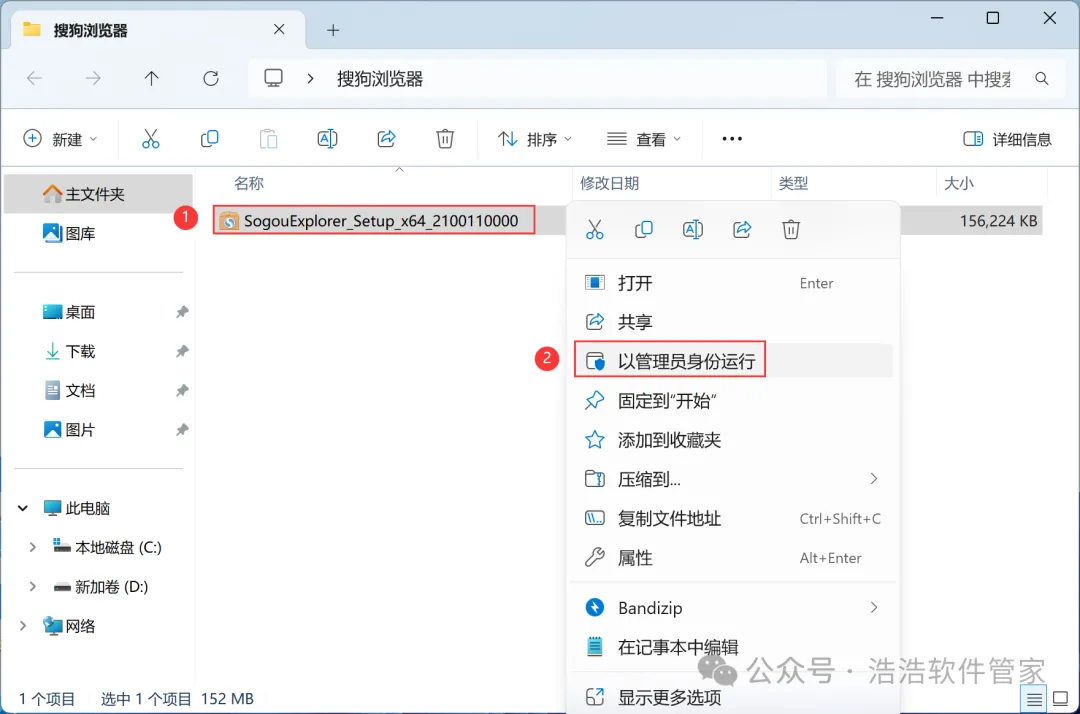Unpin 桌面 from quick access
Viewport: 1080px width, 714px height.
point(182,312)
